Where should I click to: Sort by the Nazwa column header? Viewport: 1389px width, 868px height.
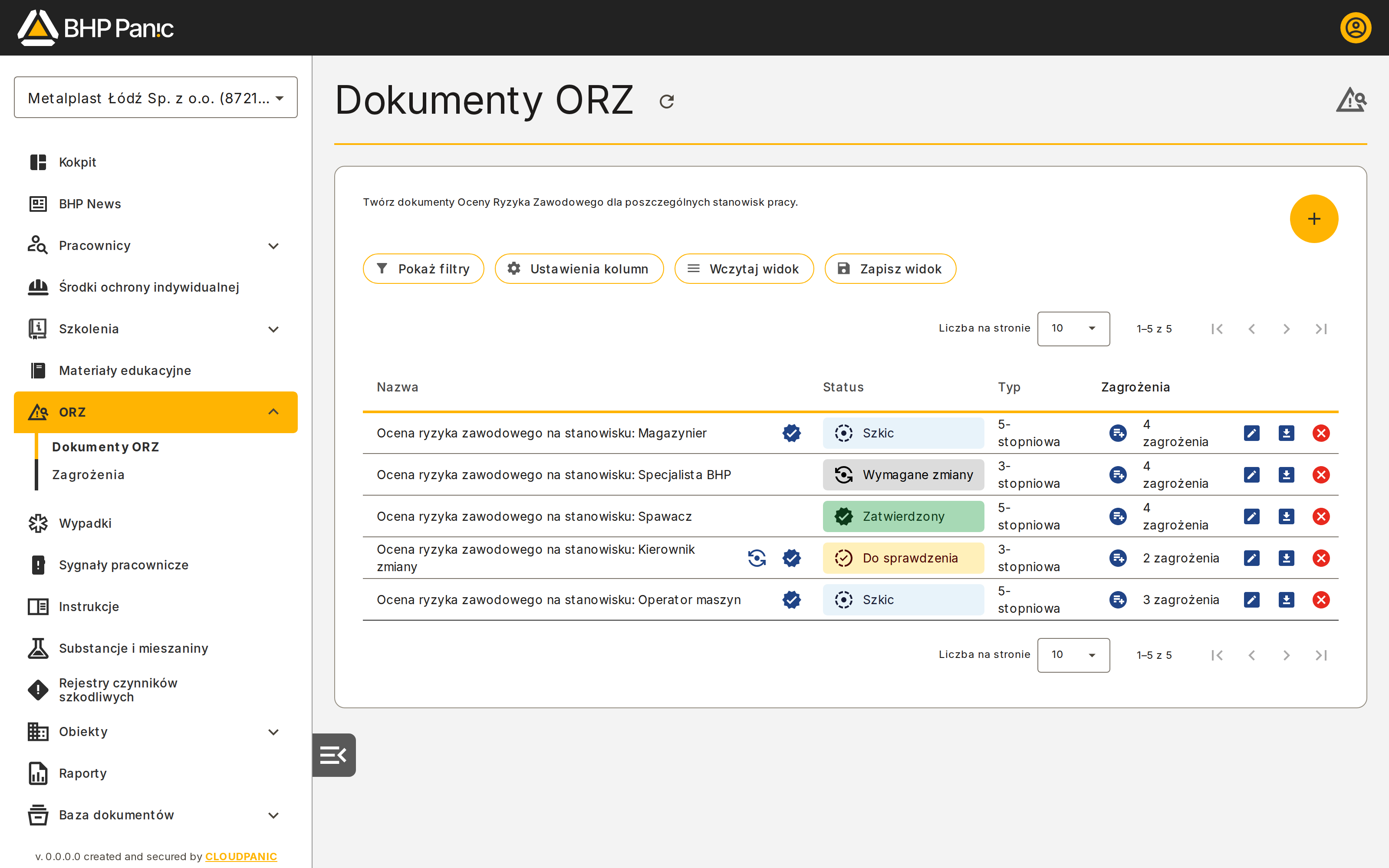coord(397,388)
